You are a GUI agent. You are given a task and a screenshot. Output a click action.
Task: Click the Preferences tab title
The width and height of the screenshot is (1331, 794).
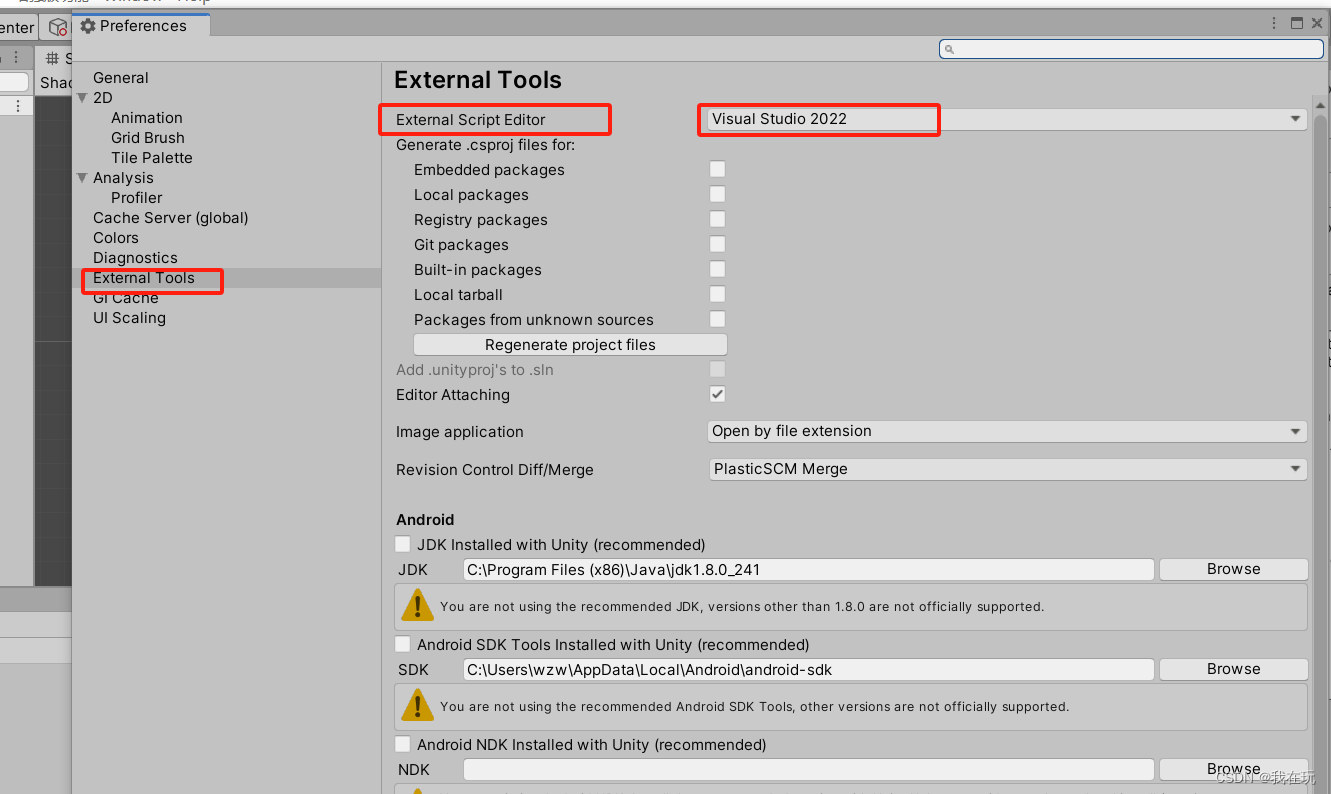coord(143,26)
